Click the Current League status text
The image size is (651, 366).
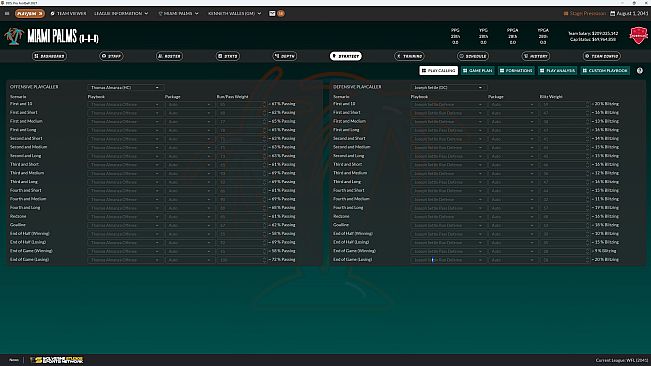tap(622, 360)
